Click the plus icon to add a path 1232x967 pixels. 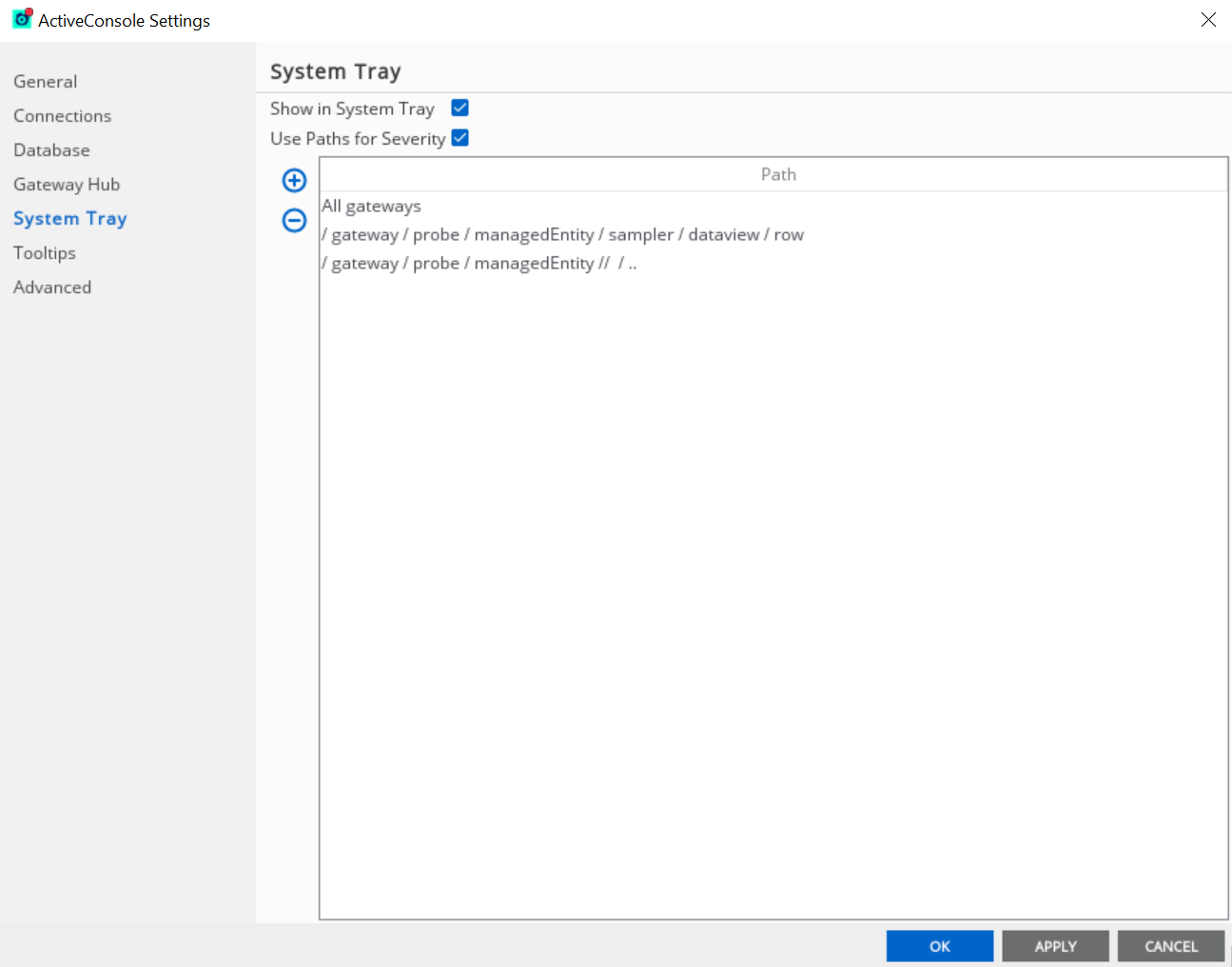[294, 180]
